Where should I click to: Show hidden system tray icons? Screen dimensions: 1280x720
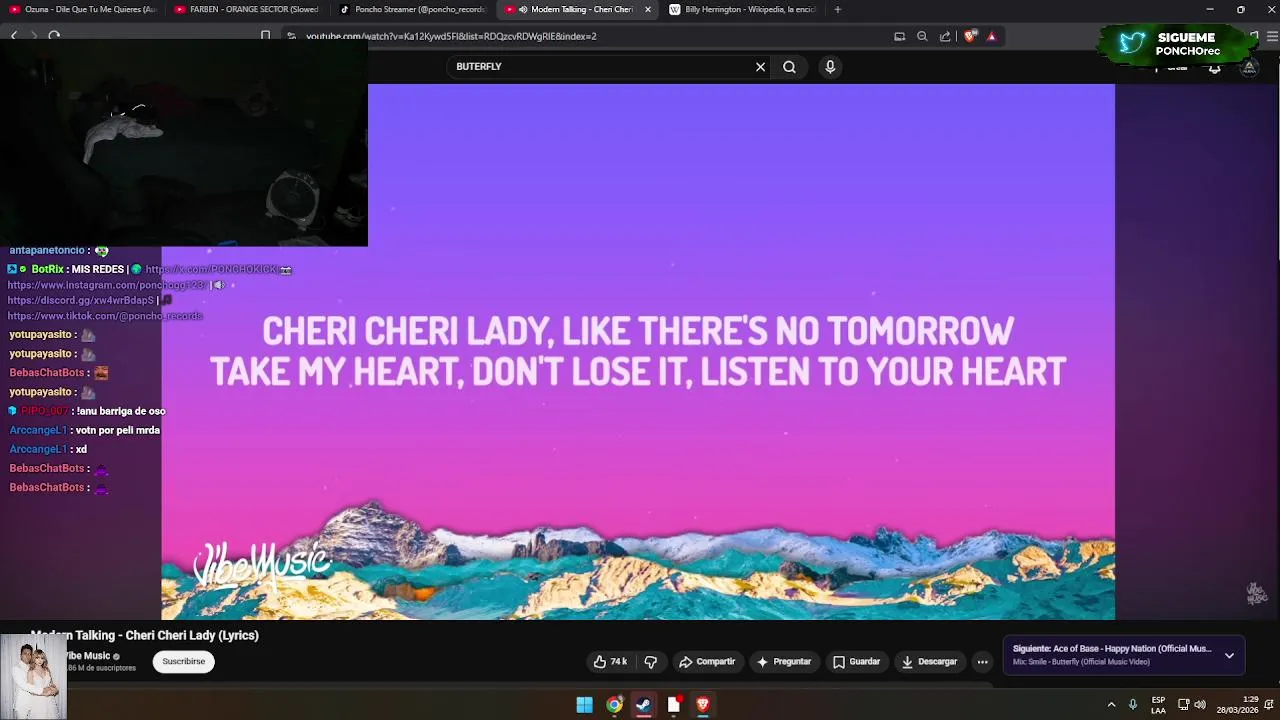pos(1111,705)
